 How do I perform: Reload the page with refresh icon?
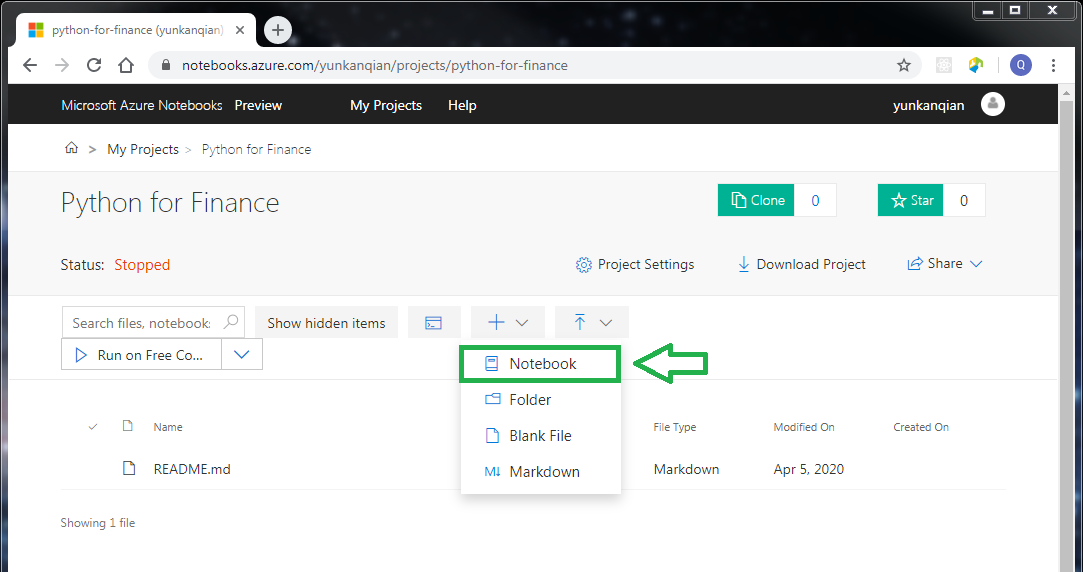(x=94, y=65)
